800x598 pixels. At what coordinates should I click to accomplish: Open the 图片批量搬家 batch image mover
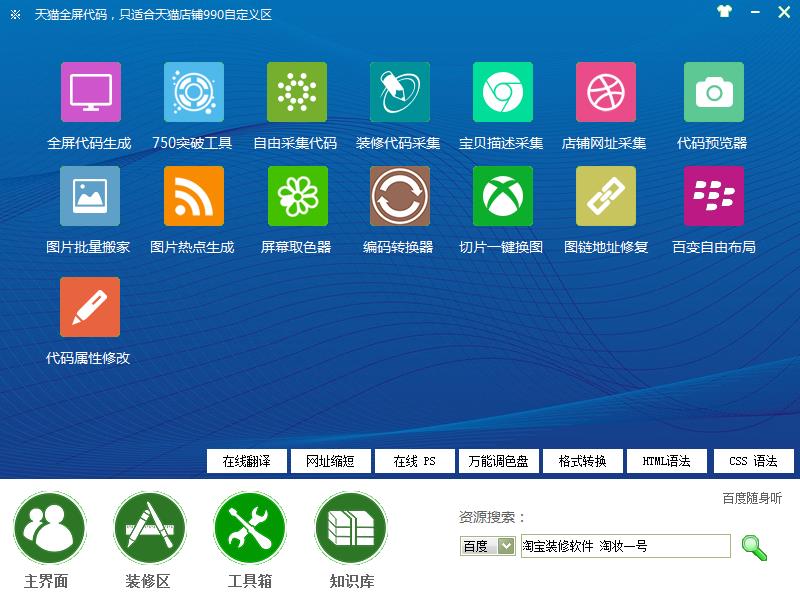click(x=90, y=198)
